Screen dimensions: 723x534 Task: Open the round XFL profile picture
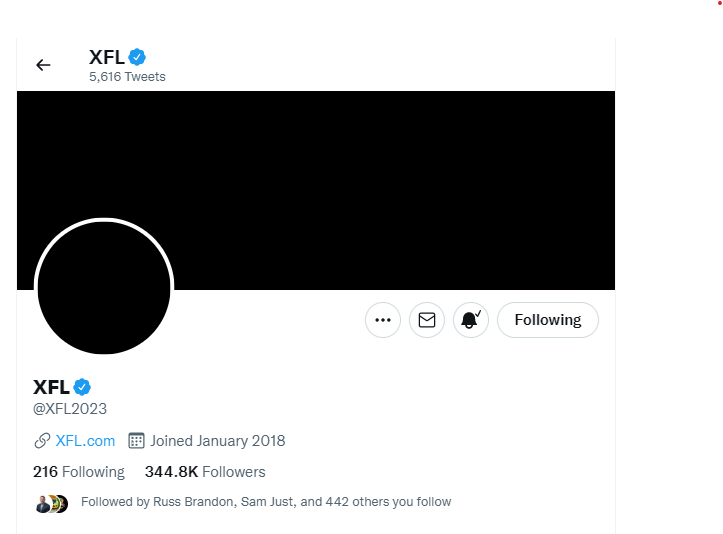pos(104,287)
